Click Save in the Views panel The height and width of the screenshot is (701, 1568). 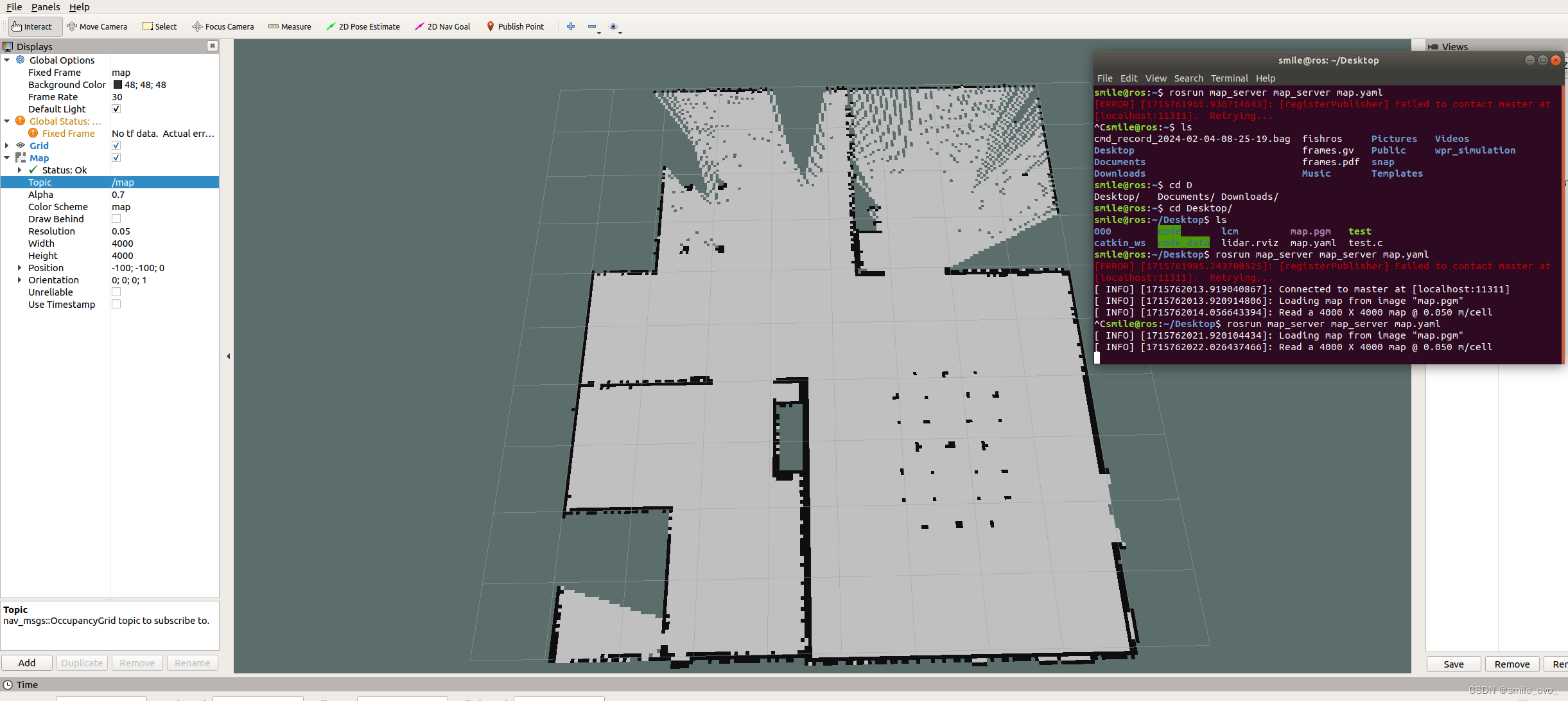tap(1454, 664)
